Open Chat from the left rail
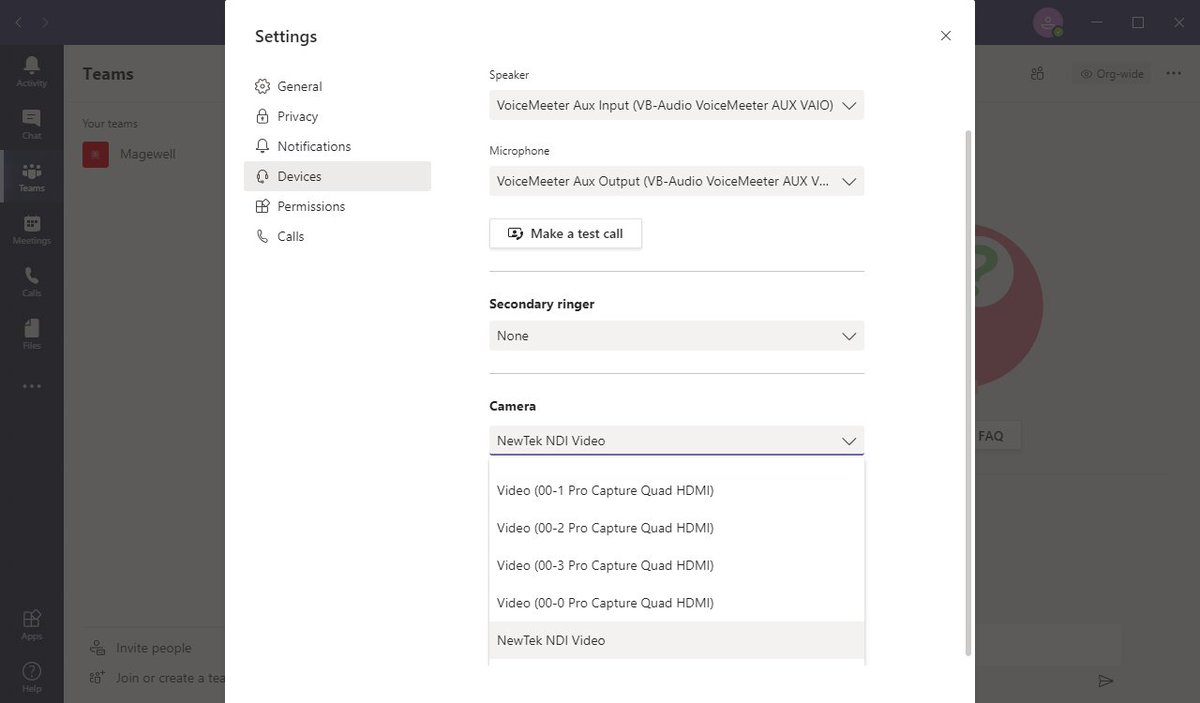1200x703 pixels. tap(31, 124)
